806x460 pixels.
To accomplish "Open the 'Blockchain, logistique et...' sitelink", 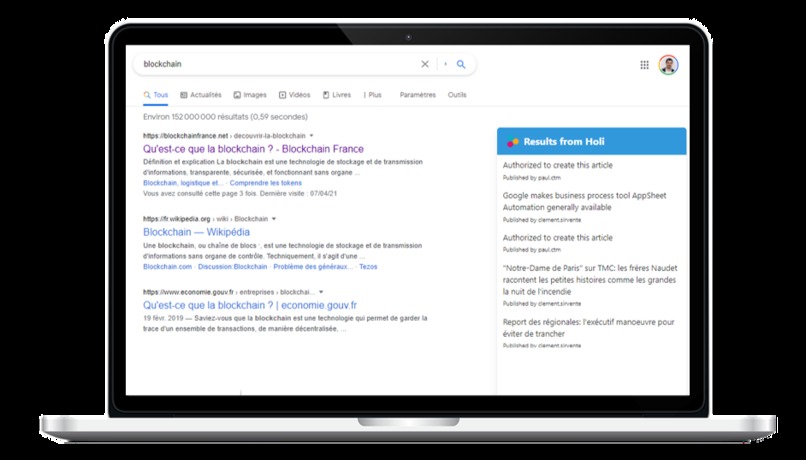I will click(x=183, y=183).
